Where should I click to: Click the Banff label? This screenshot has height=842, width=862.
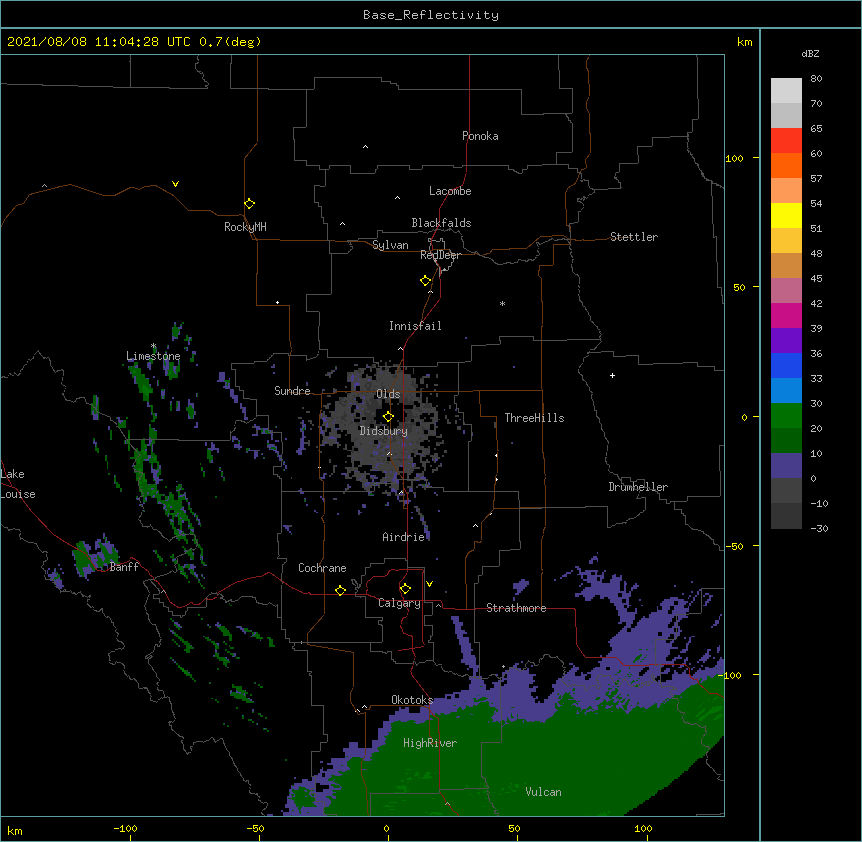[124, 567]
